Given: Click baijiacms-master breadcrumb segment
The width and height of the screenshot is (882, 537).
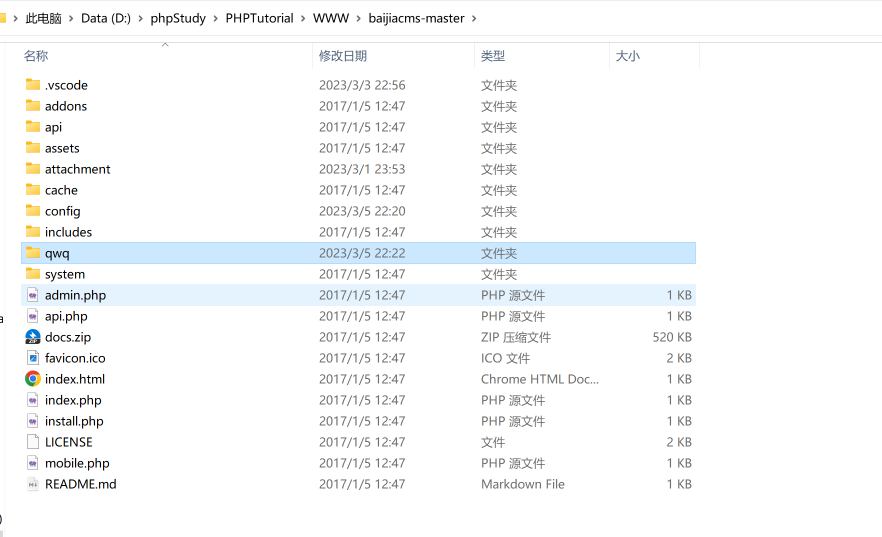Looking at the screenshot, I should (416, 18).
